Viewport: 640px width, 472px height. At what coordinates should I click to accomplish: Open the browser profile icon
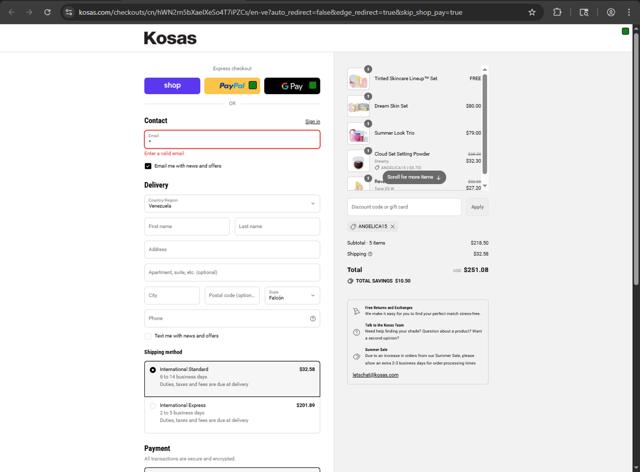(611, 12)
